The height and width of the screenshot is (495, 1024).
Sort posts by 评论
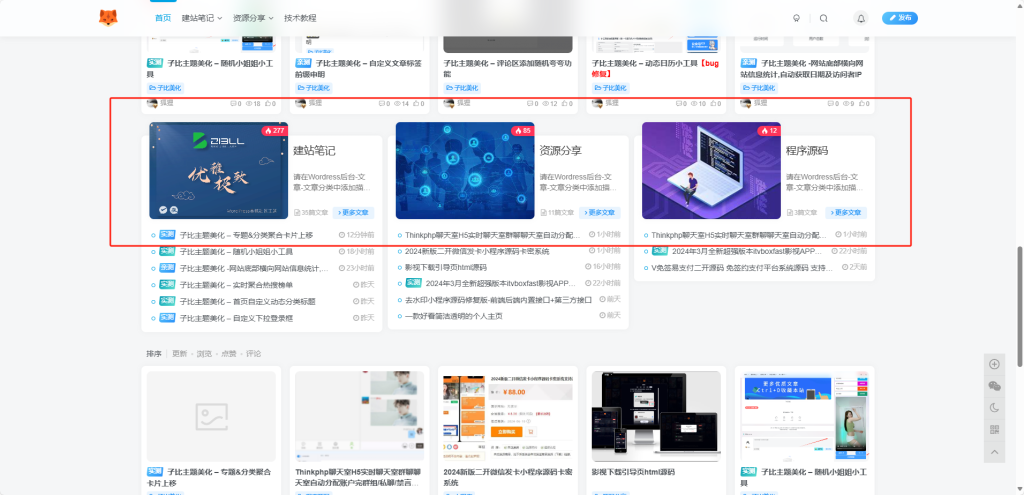tap(253, 353)
